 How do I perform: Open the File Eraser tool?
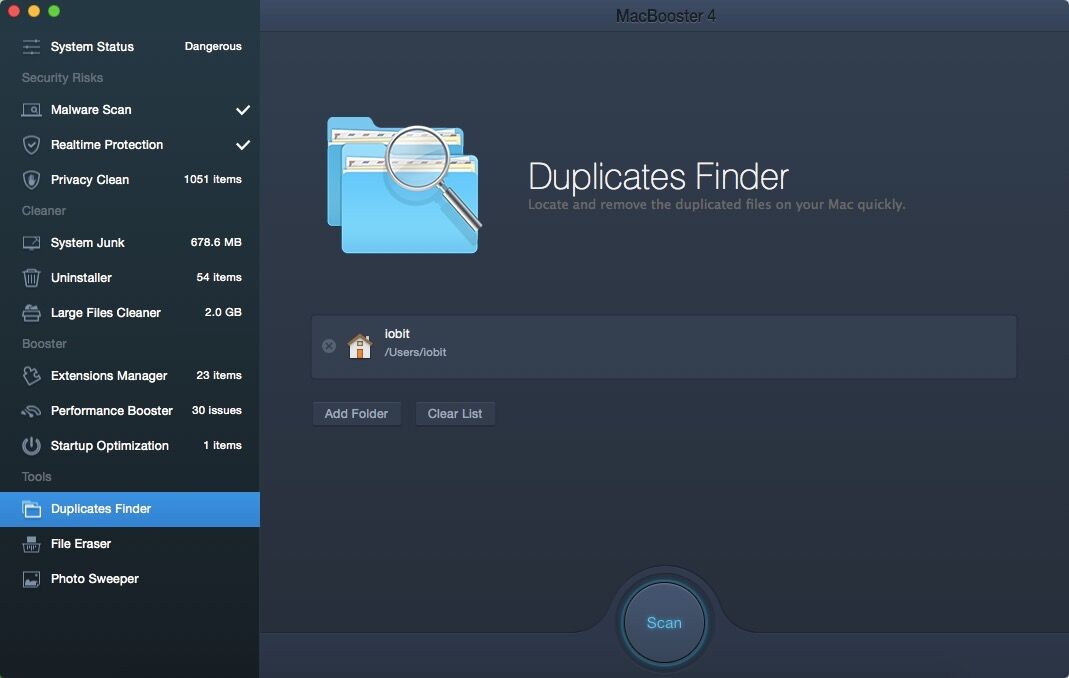(x=130, y=544)
